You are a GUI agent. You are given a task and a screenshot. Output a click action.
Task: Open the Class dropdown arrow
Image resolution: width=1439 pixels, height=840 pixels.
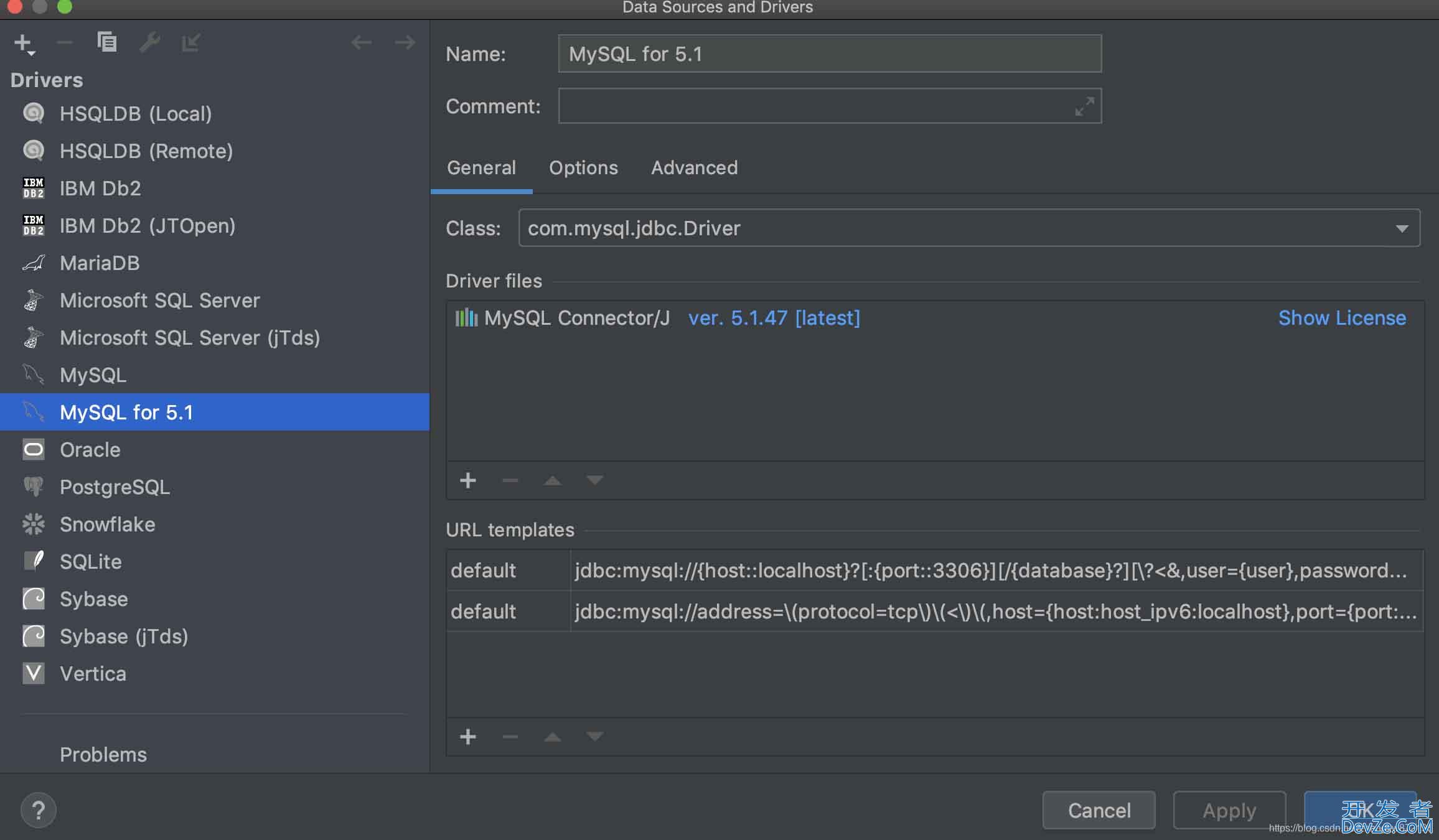1402,228
